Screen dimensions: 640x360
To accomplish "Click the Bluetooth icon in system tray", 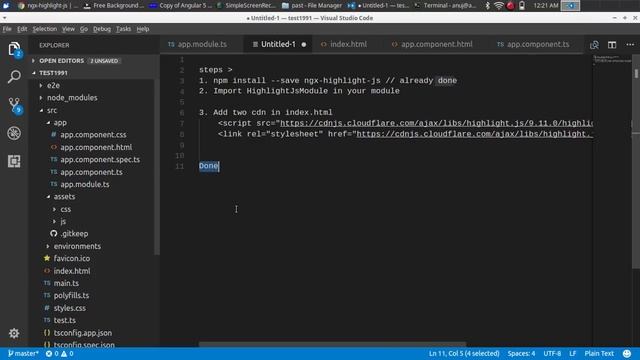I will tap(487, 6).
